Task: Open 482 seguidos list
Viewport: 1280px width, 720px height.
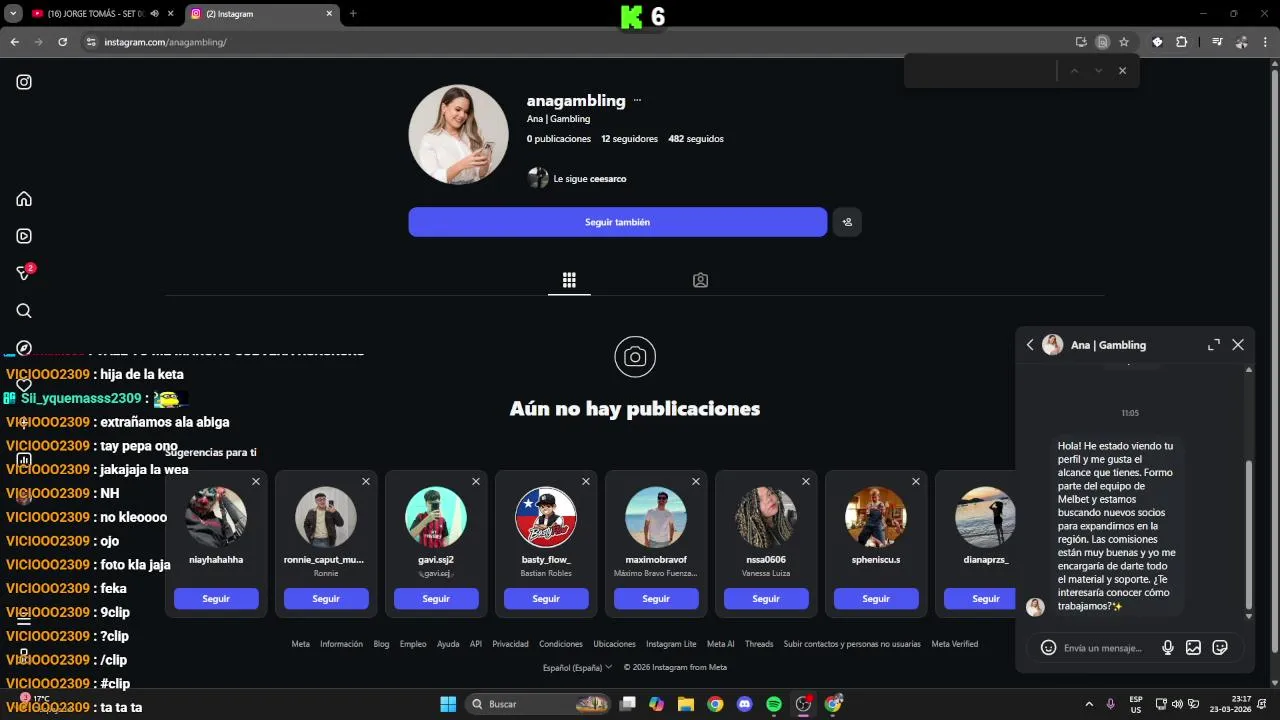Action: click(696, 139)
